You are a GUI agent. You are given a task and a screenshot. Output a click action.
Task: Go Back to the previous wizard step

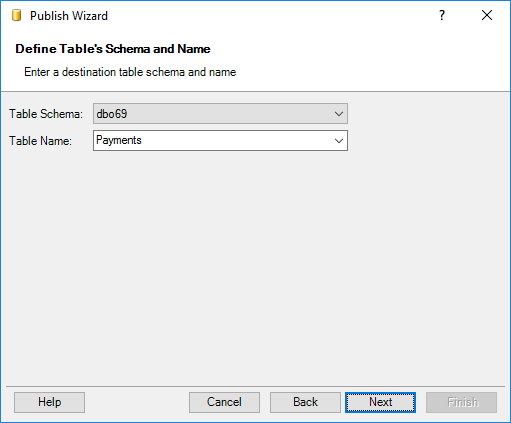pos(305,402)
